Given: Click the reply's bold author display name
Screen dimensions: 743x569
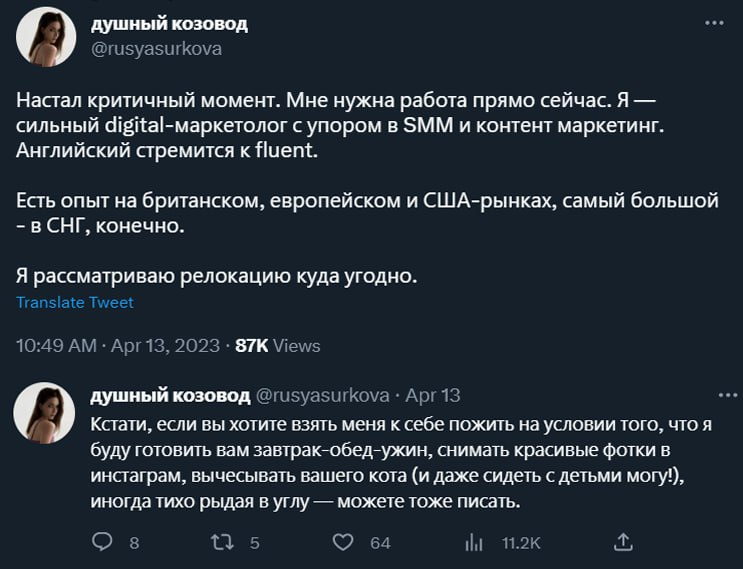Looking at the screenshot, I should click(x=170, y=395).
